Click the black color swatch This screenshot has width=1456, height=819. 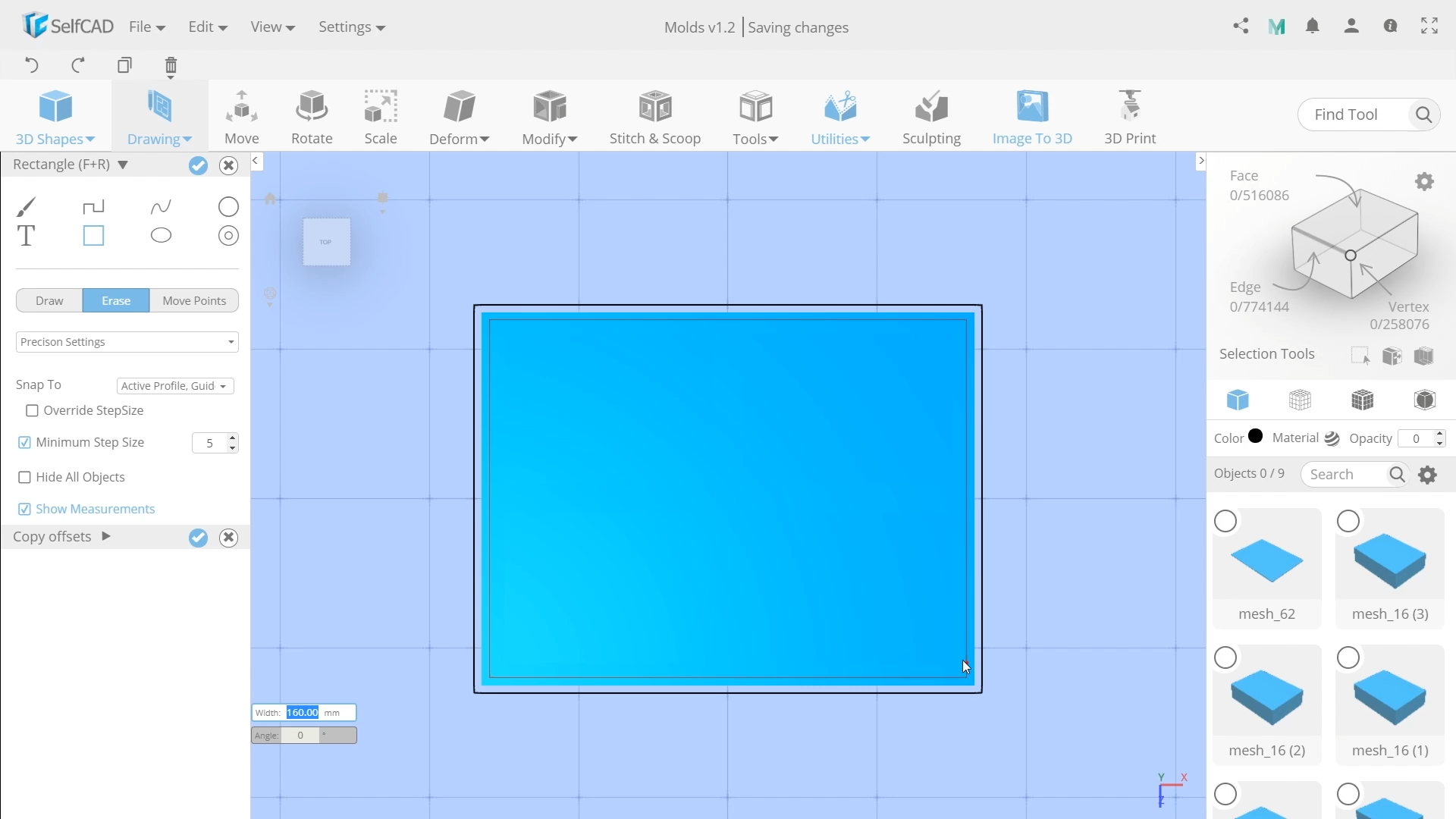pyautogui.click(x=1256, y=436)
